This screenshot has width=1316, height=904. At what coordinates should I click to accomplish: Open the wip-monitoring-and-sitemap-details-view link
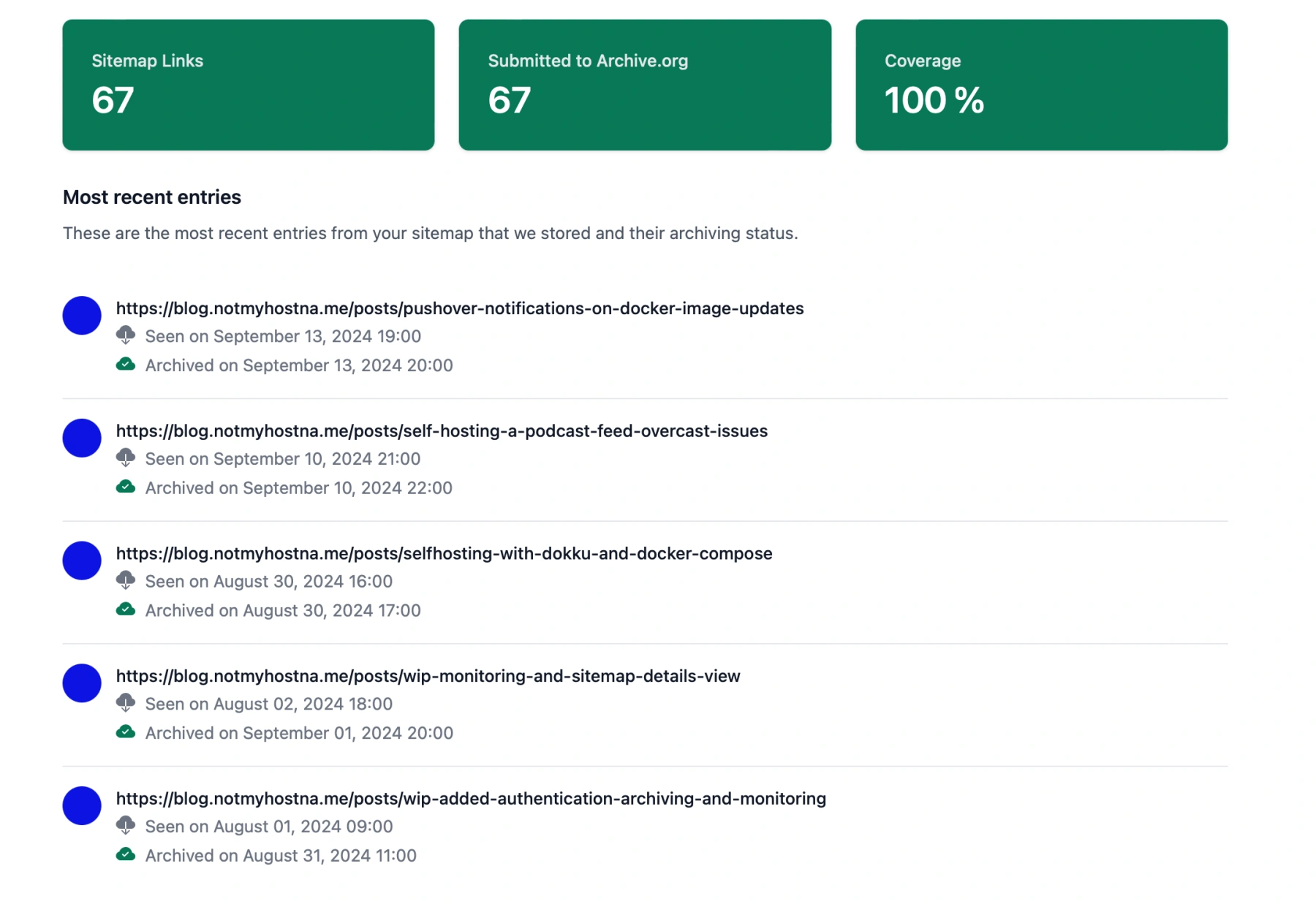pos(428,676)
